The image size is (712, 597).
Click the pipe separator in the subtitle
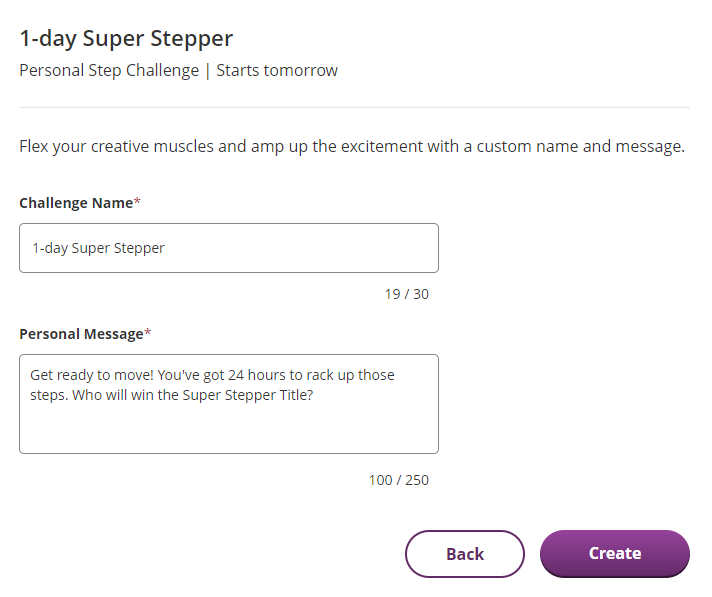[x=208, y=71]
